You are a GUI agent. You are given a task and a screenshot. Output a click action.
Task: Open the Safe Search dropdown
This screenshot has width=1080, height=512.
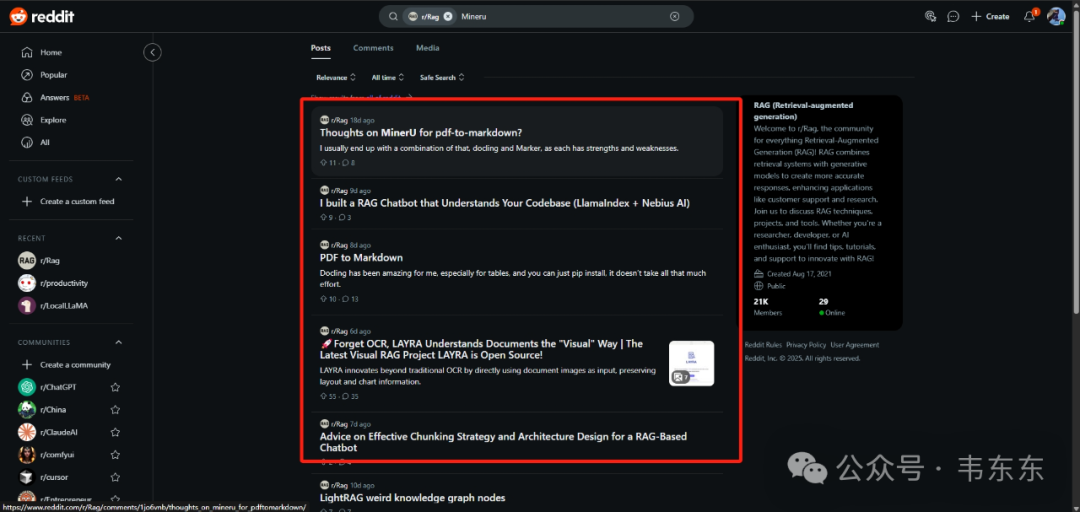click(442, 77)
